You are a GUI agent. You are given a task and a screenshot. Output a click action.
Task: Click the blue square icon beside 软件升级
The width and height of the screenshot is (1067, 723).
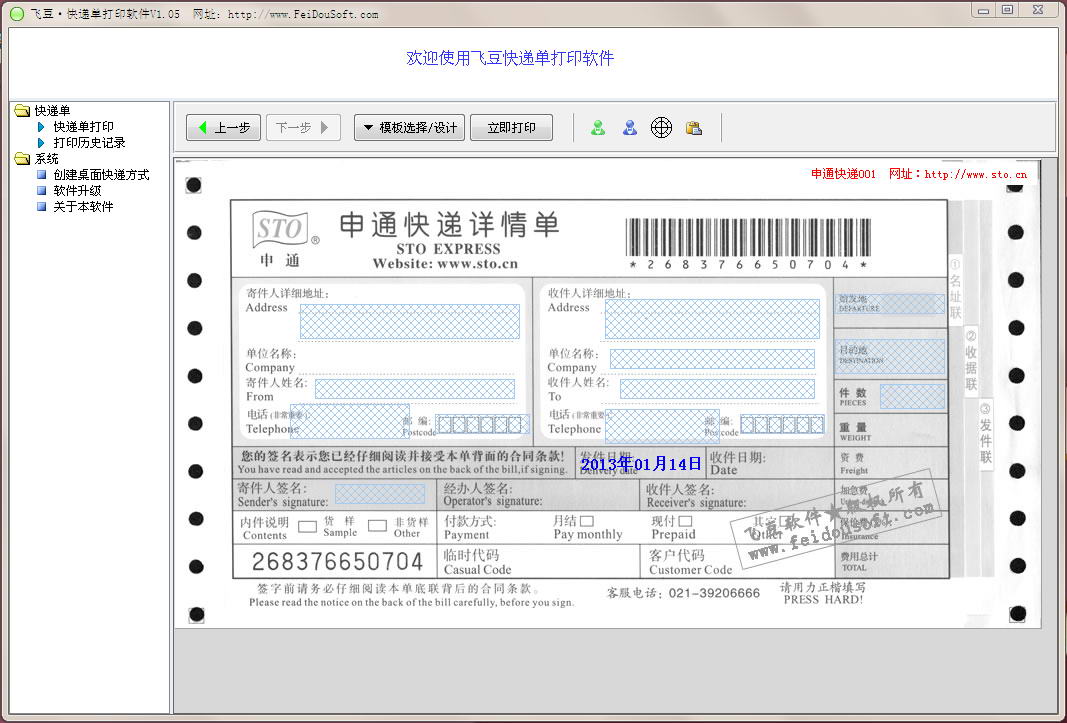pos(42,191)
